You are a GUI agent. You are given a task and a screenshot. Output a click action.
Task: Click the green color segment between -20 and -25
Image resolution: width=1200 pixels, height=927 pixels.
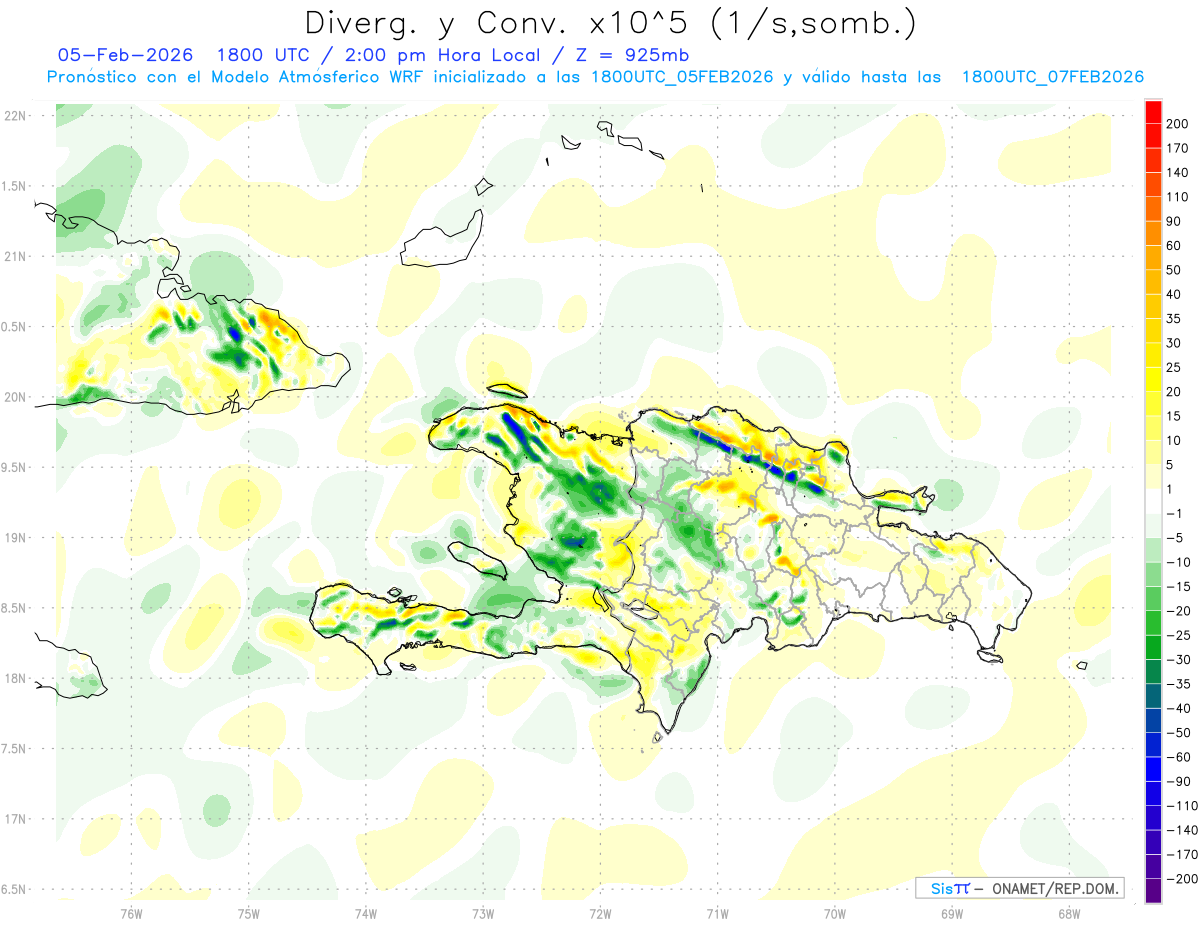pyautogui.click(x=1153, y=623)
